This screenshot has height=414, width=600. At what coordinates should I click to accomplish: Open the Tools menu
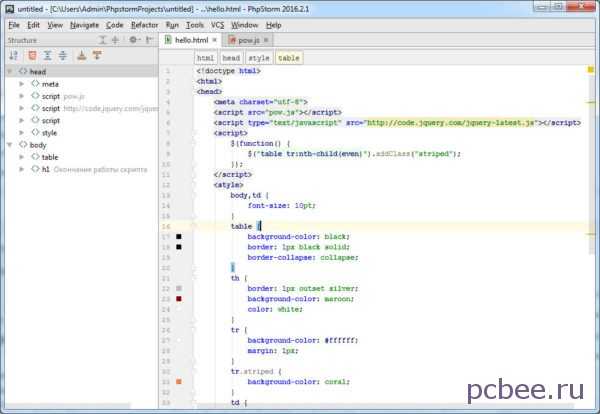(x=195, y=25)
